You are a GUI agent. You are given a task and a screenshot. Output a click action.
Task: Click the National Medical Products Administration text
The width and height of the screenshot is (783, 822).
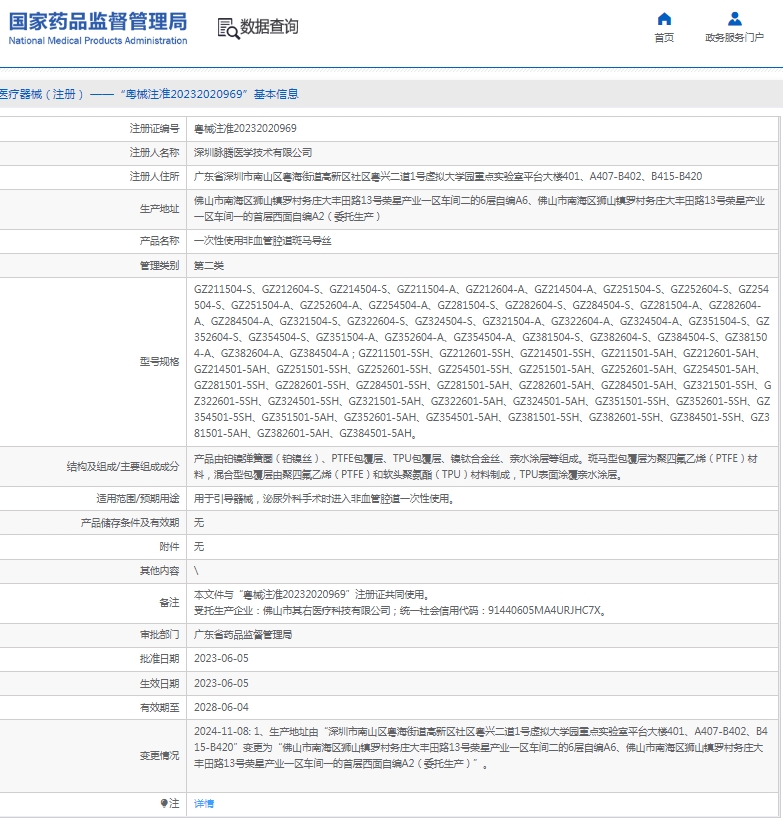pos(98,41)
